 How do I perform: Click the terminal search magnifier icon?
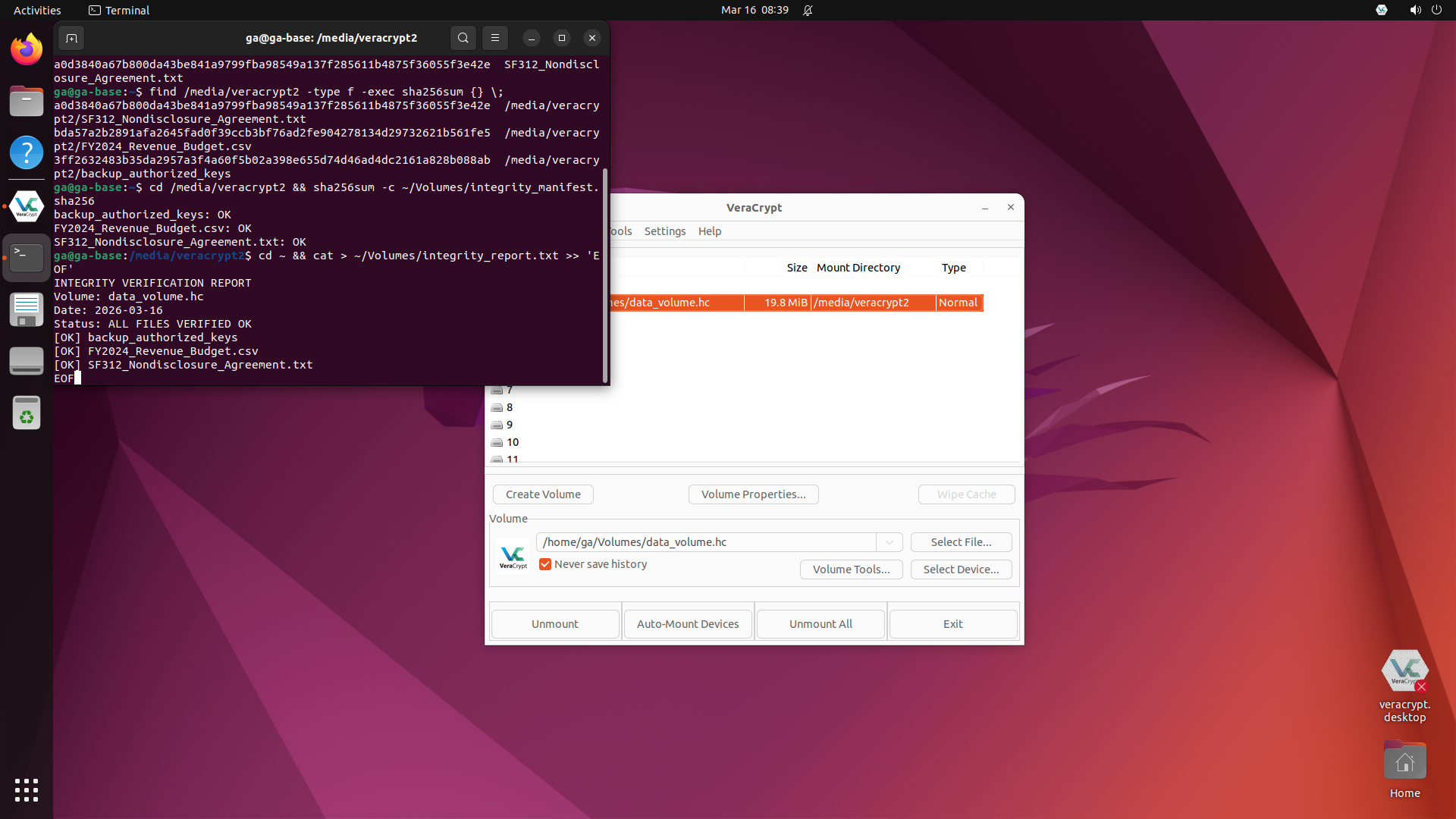[463, 38]
